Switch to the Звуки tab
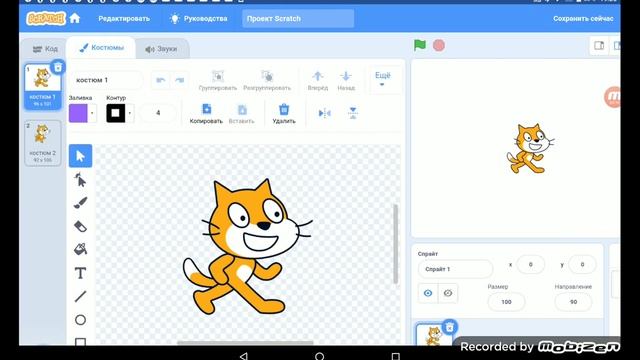Viewport: 640px width, 360px height. click(x=162, y=49)
